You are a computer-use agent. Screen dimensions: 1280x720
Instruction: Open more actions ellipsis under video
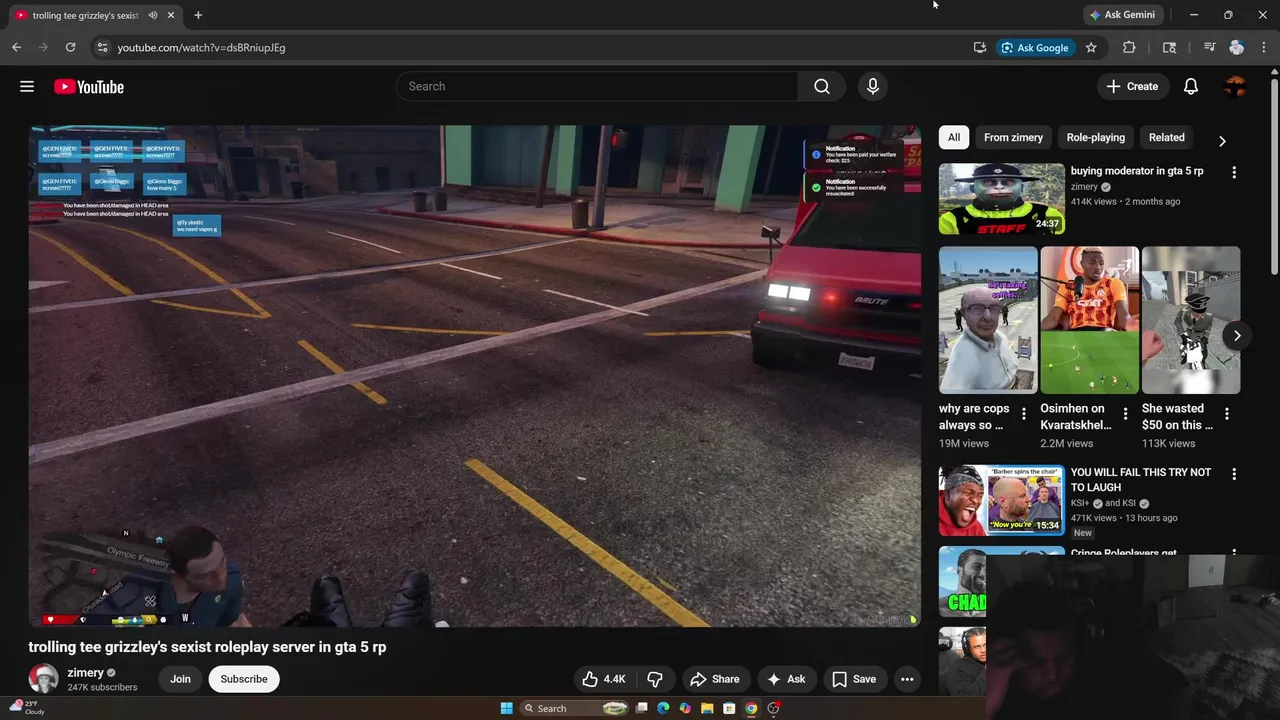click(907, 679)
